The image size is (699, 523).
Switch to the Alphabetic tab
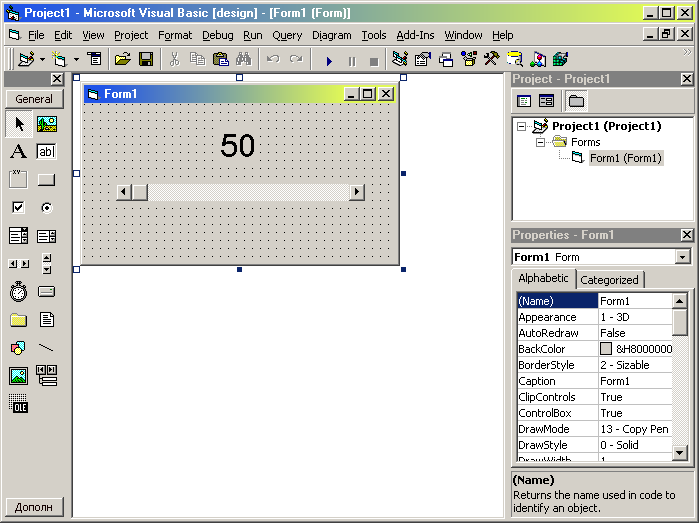[543, 278]
